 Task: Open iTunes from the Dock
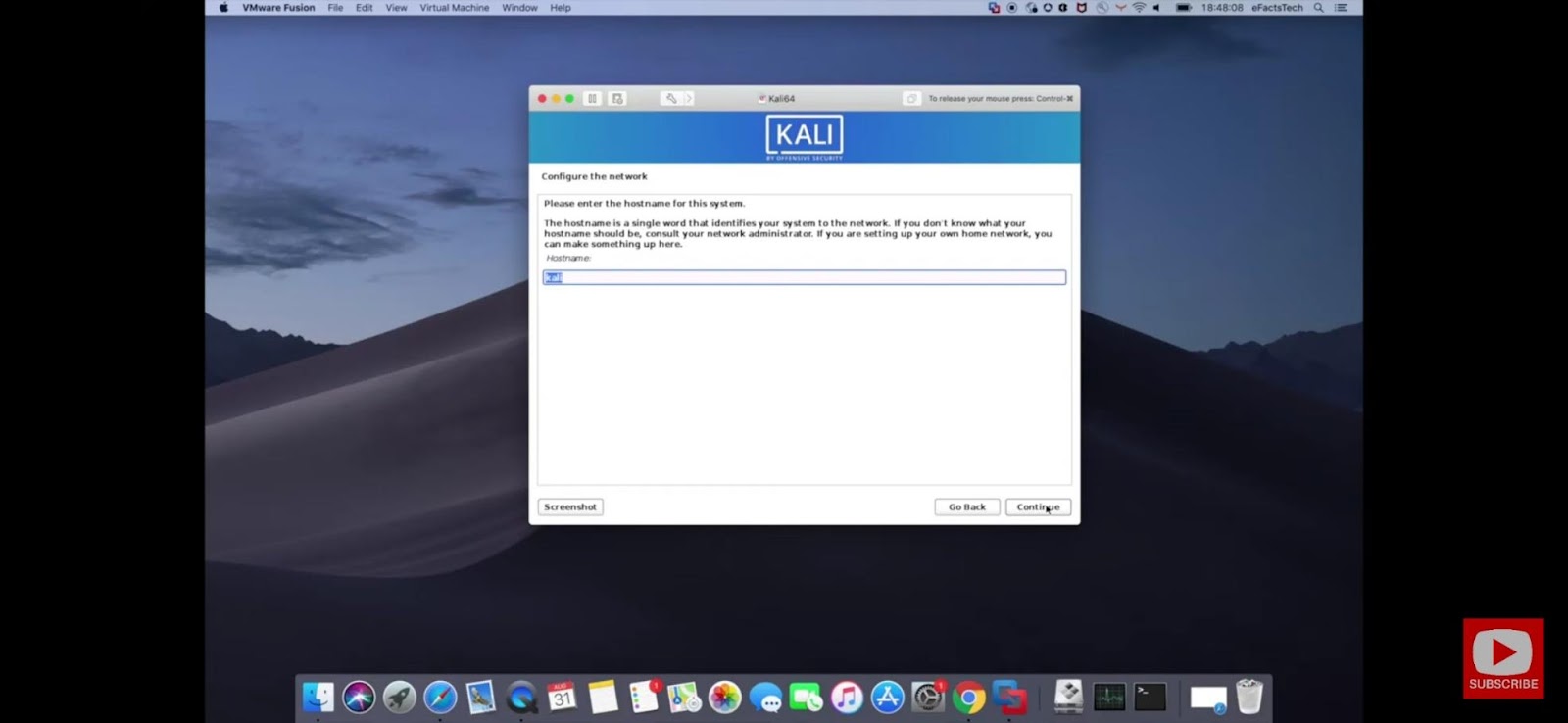(x=847, y=697)
